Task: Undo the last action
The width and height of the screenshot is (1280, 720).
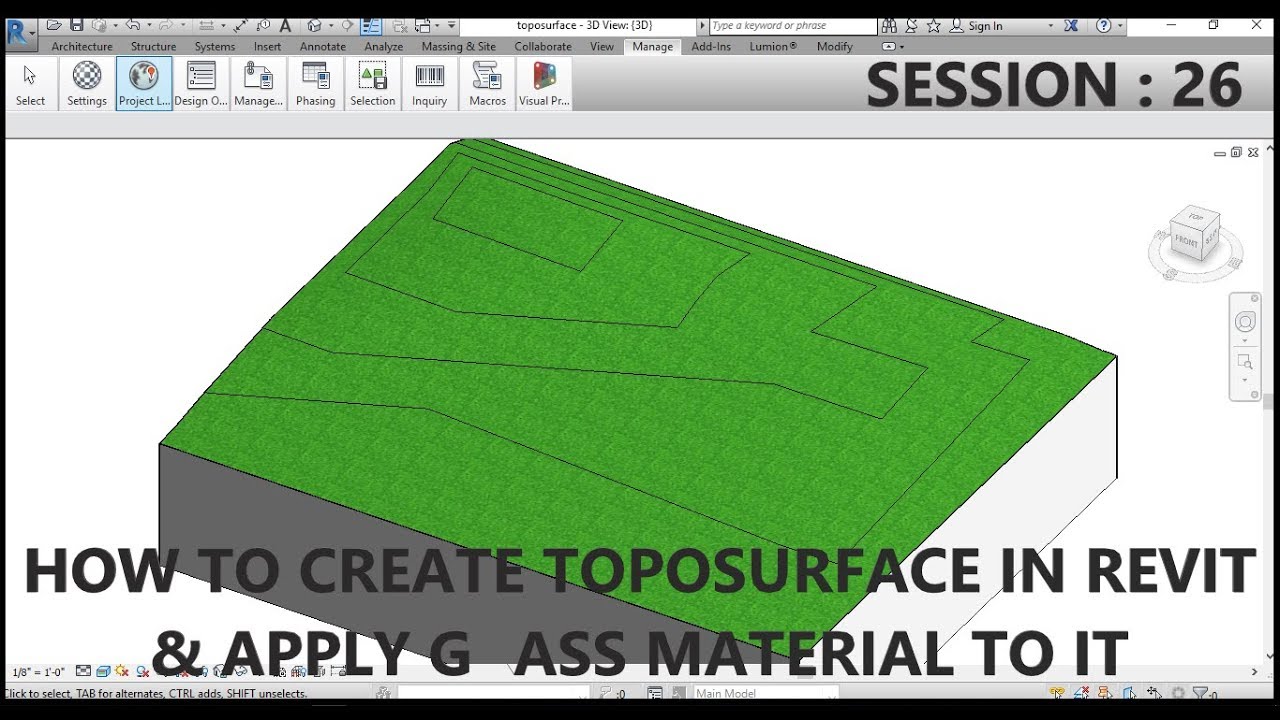Action: pos(133,25)
